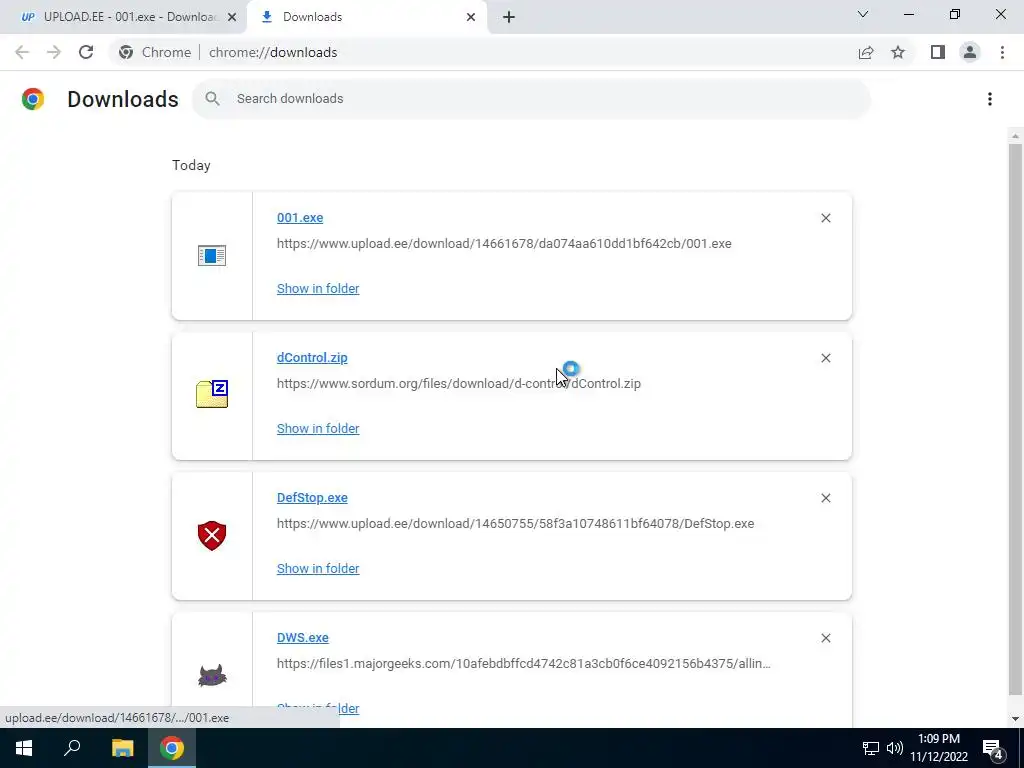Focus the Search downloads field
1024x768 pixels.
tap(532, 99)
